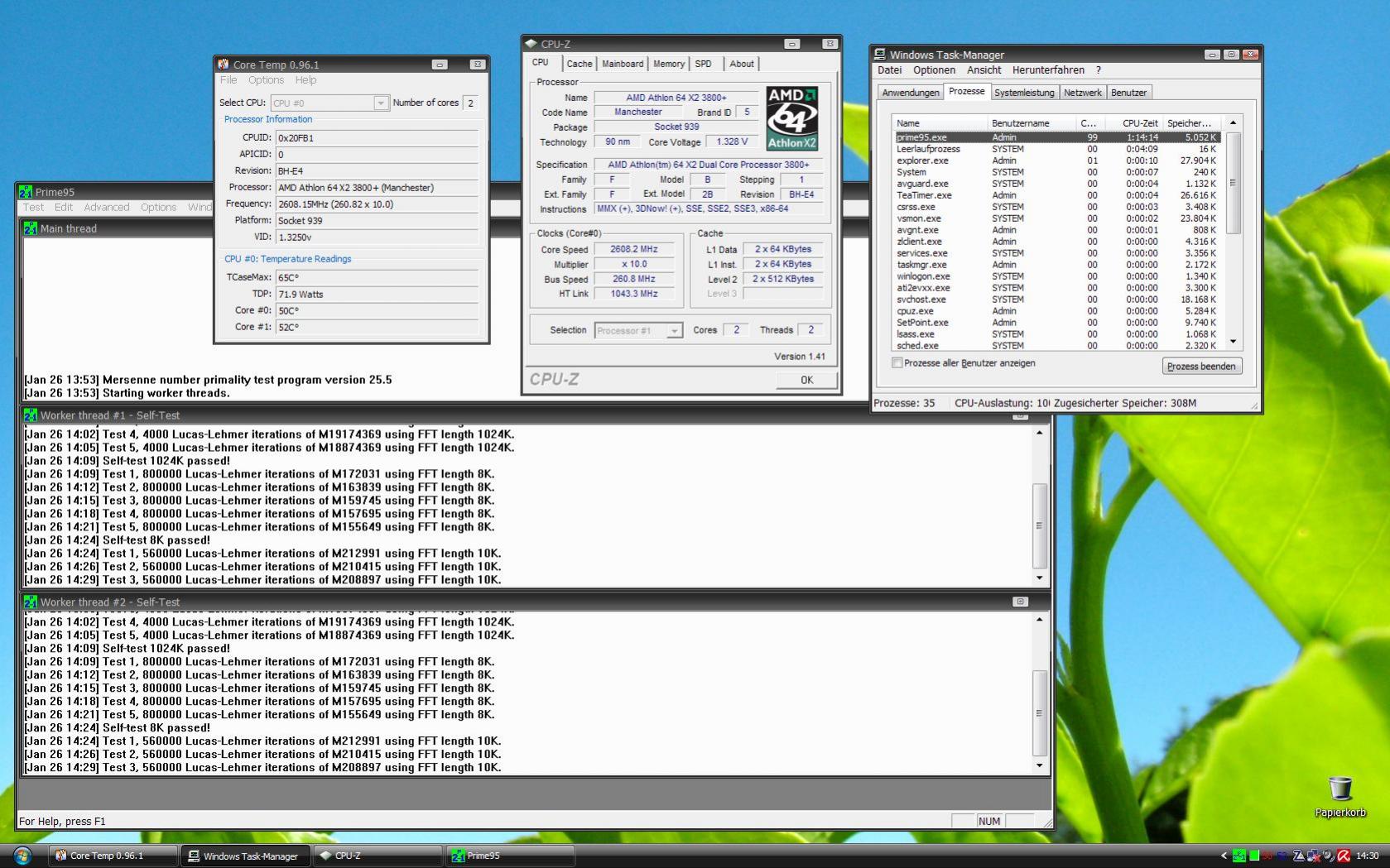Viewport: 1390px width, 868px height.
Task: Select the taskmgr.exe process row
Action: tap(1056, 265)
